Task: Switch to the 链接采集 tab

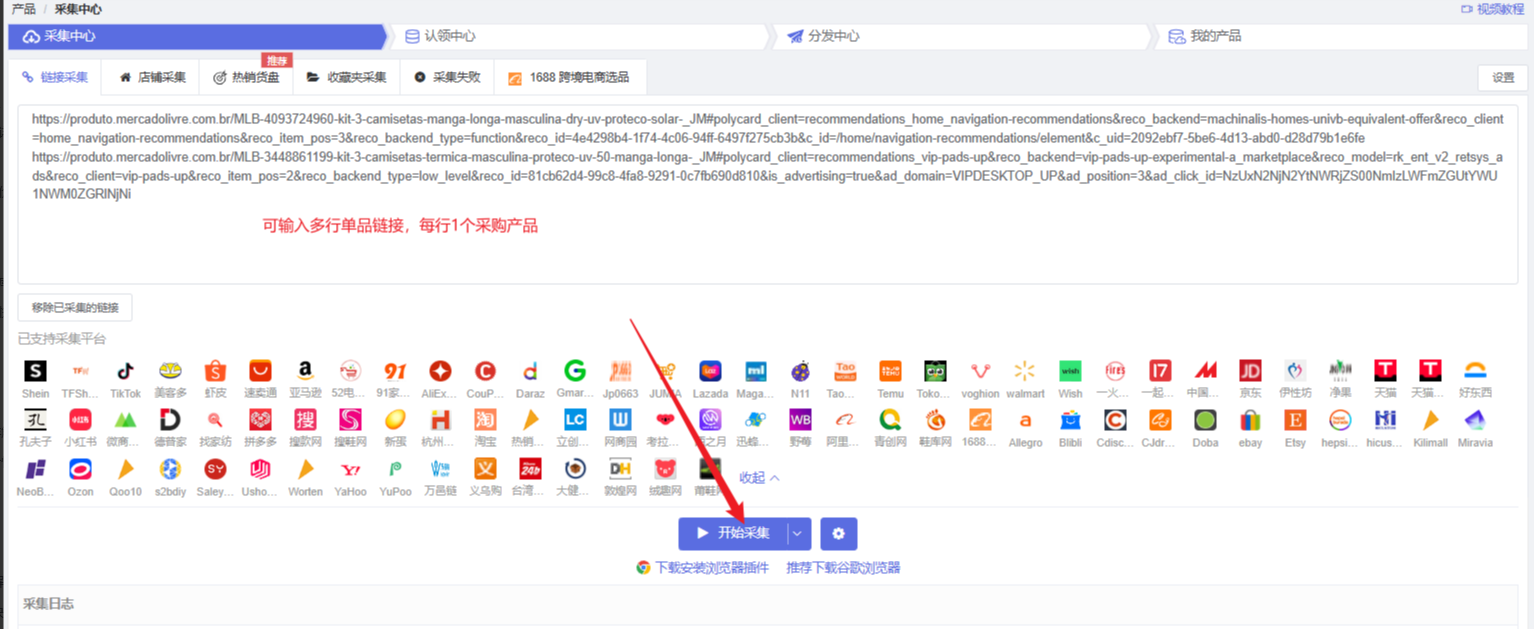Action: pyautogui.click(x=56, y=77)
